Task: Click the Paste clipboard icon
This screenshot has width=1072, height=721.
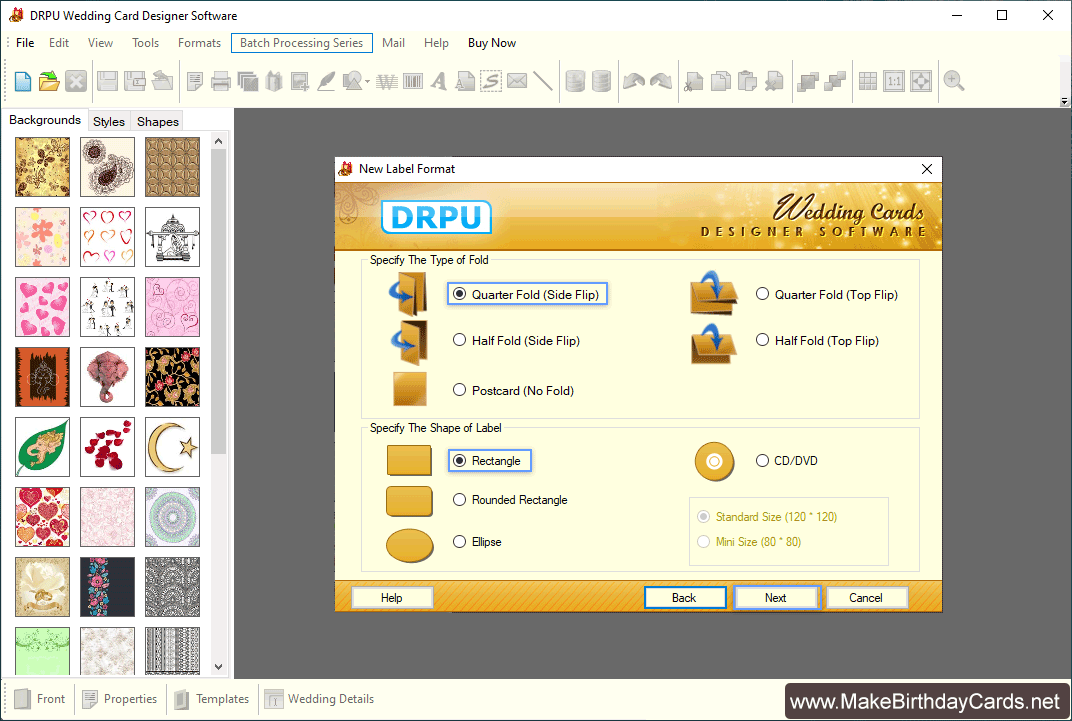Action: click(x=747, y=81)
